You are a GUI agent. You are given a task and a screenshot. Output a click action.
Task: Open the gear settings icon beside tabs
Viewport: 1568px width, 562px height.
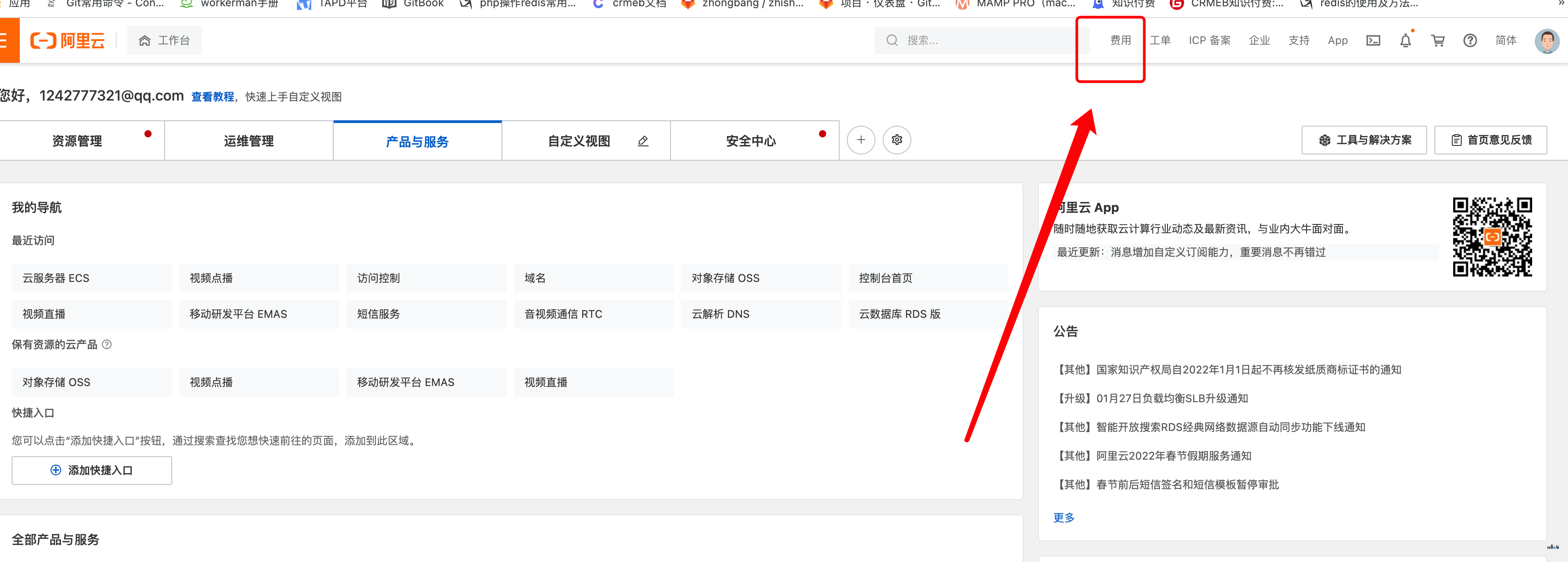click(897, 140)
